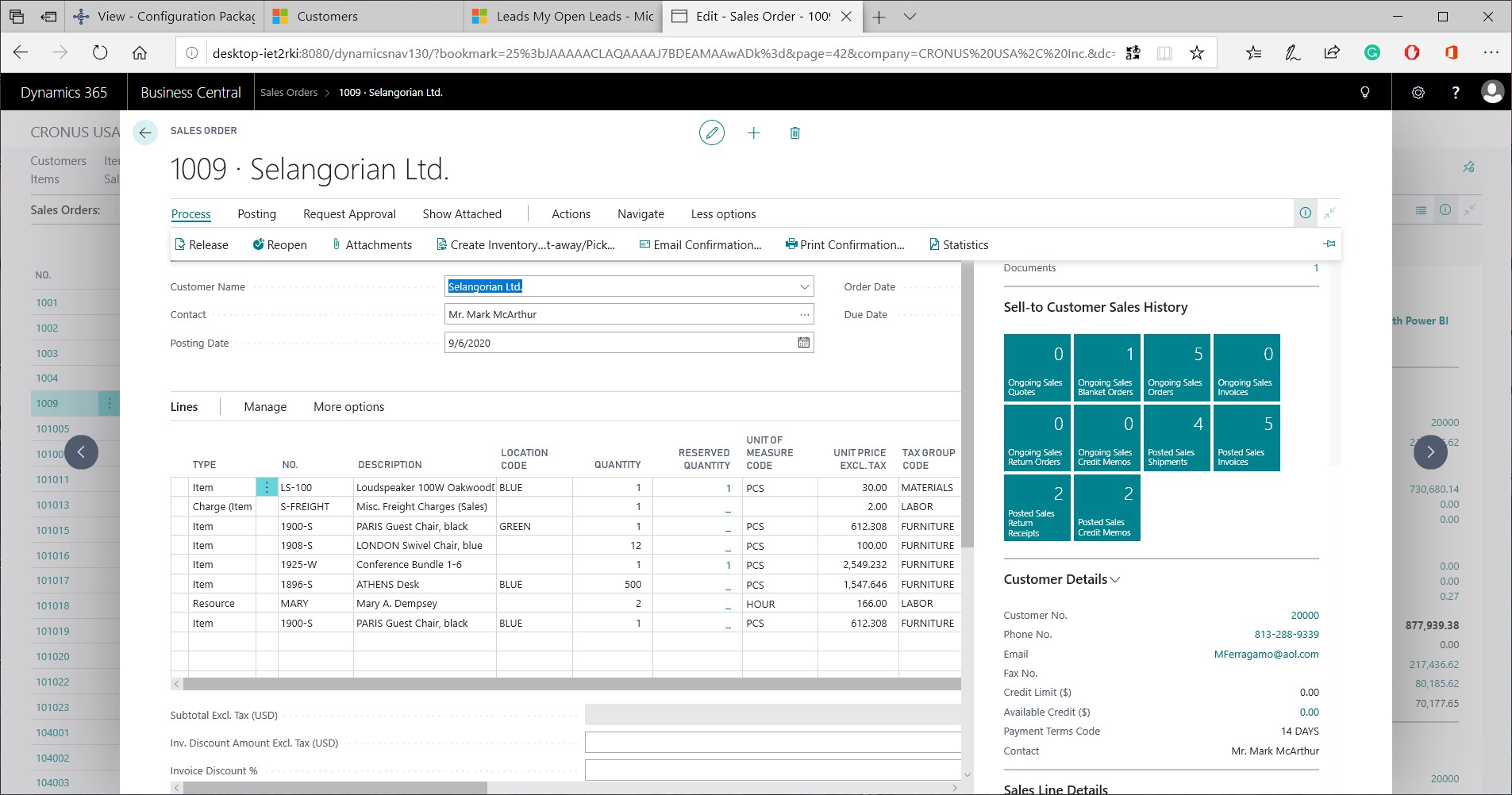Delete the sales order using trash icon
The height and width of the screenshot is (795, 1512).
(794, 133)
